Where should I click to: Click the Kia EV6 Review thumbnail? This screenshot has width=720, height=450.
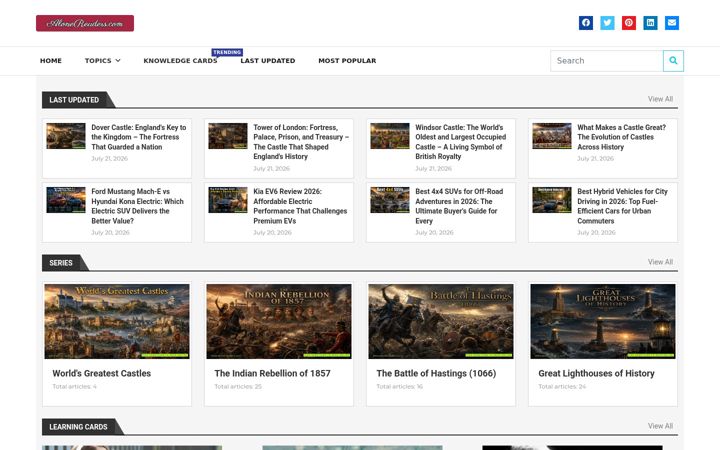tap(228, 200)
